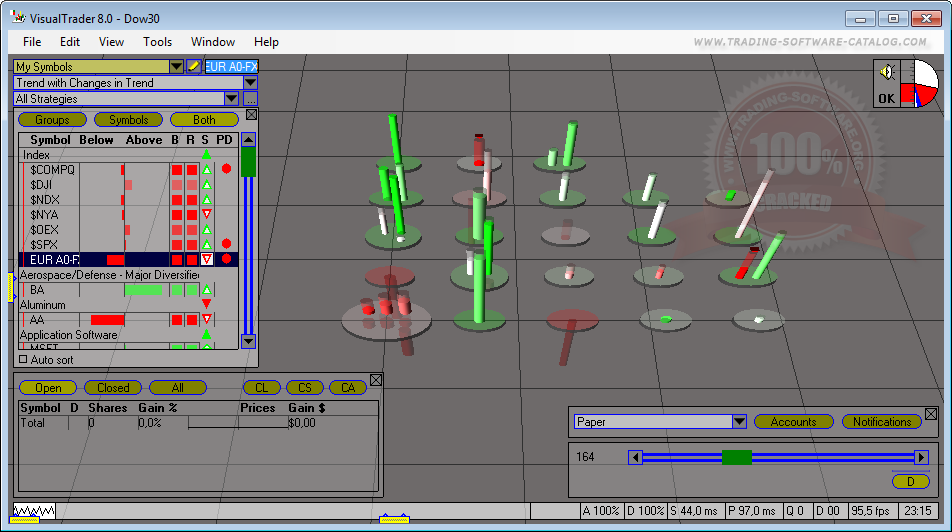Open the My Symbols dropdown
Image resolution: width=952 pixels, height=532 pixels.
pos(176,67)
